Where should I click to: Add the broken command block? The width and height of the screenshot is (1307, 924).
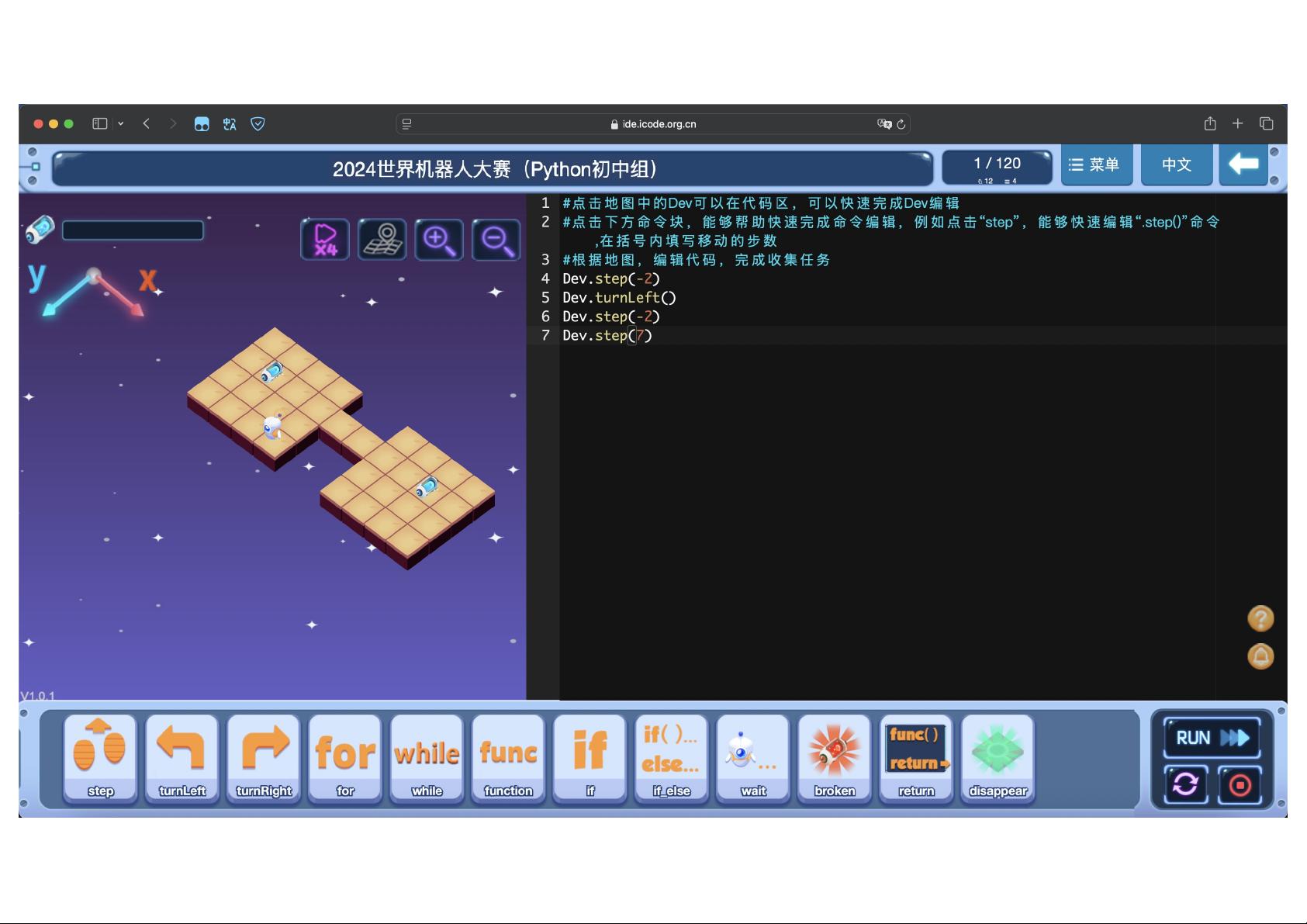coord(835,759)
